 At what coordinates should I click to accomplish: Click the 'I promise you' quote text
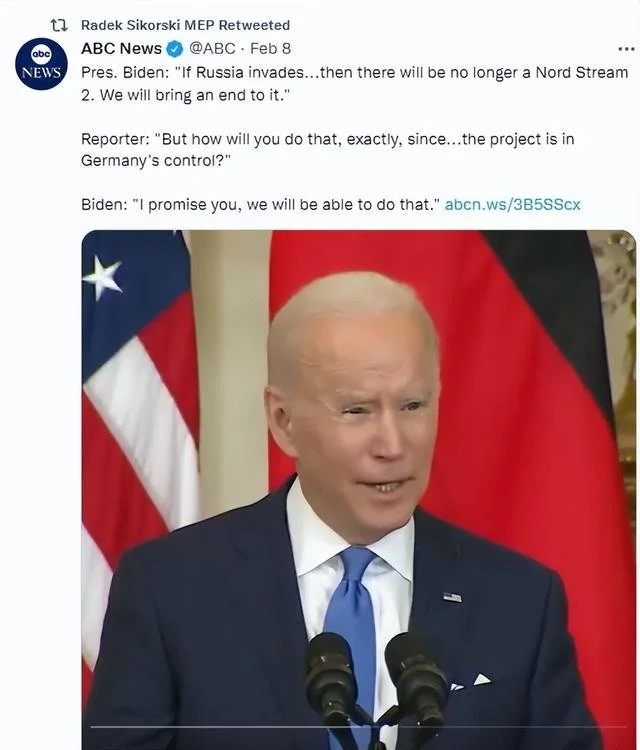point(288,205)
